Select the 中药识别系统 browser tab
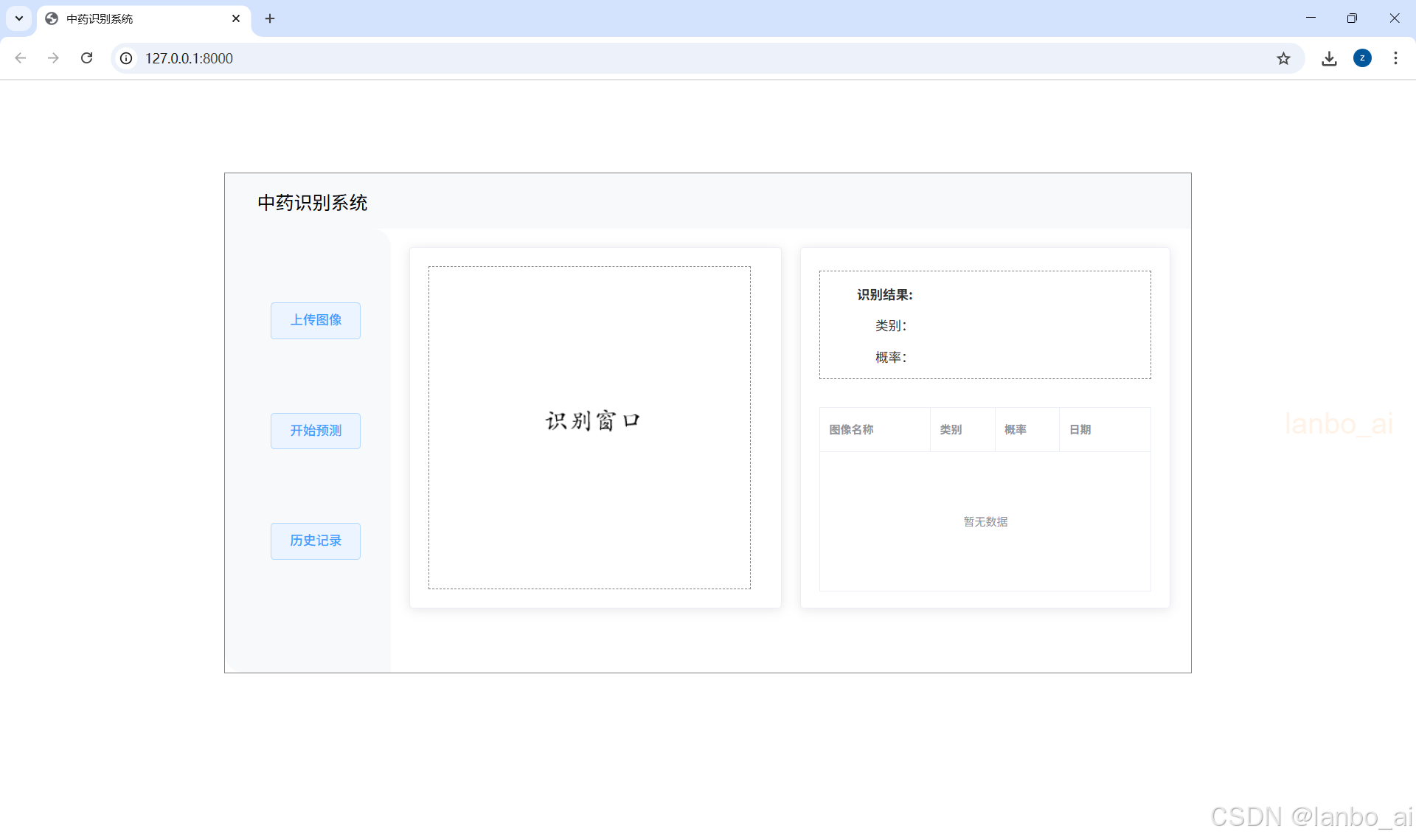Screen dimensions: 1416x840 click(133, 18)
